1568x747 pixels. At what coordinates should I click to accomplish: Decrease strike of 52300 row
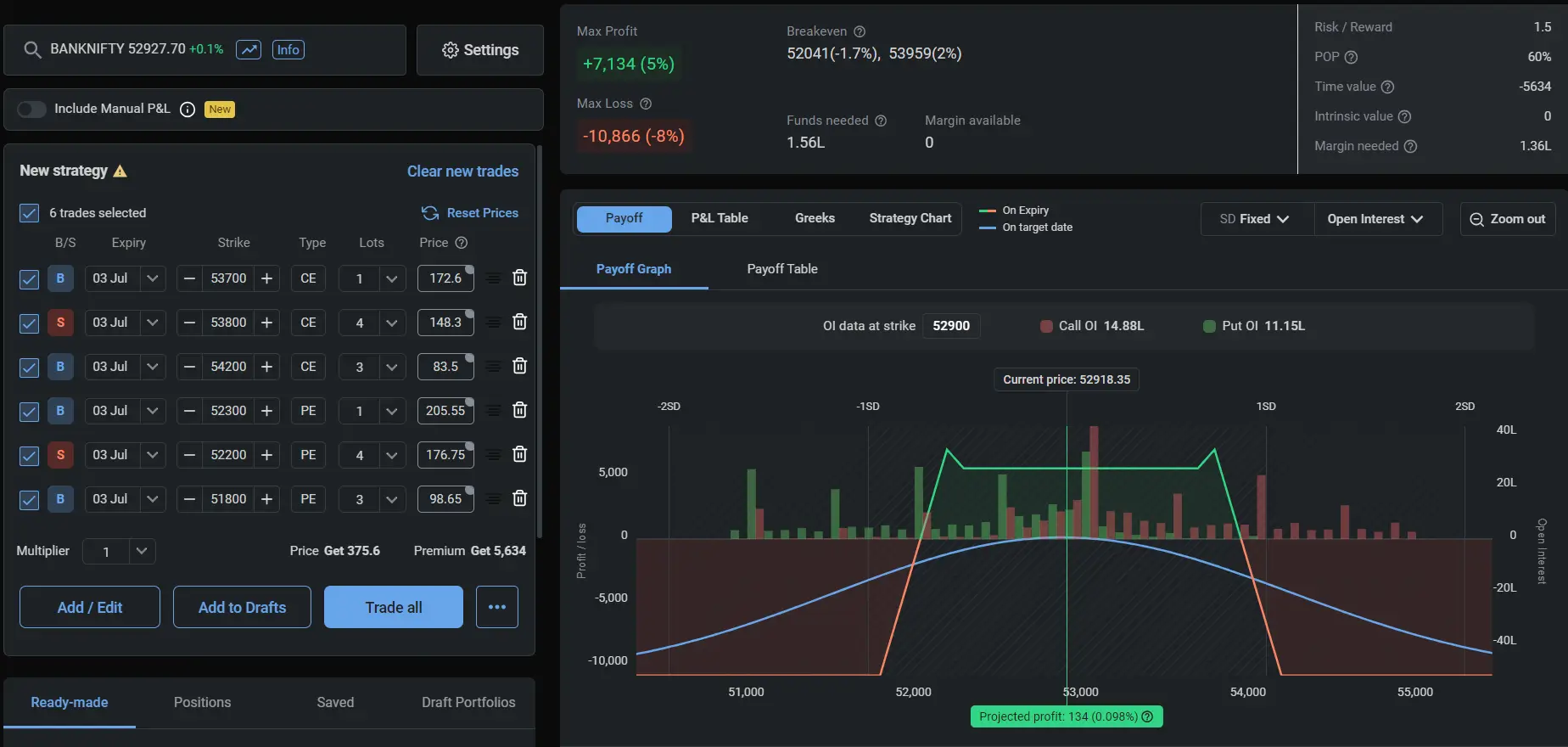[x=189, y=411]
